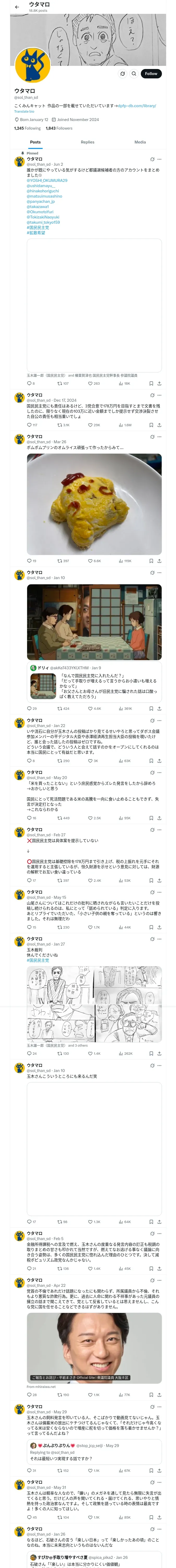Click the Grok icon beside the Follow button

[123, 74]
